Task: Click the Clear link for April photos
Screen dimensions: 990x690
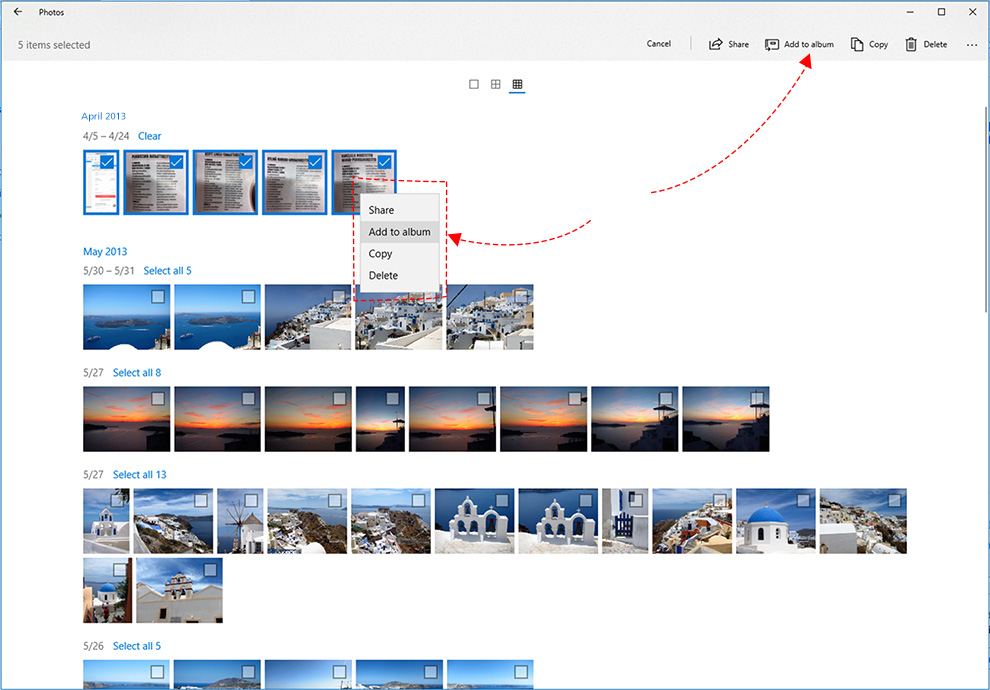Action: [x=150, y=136]
